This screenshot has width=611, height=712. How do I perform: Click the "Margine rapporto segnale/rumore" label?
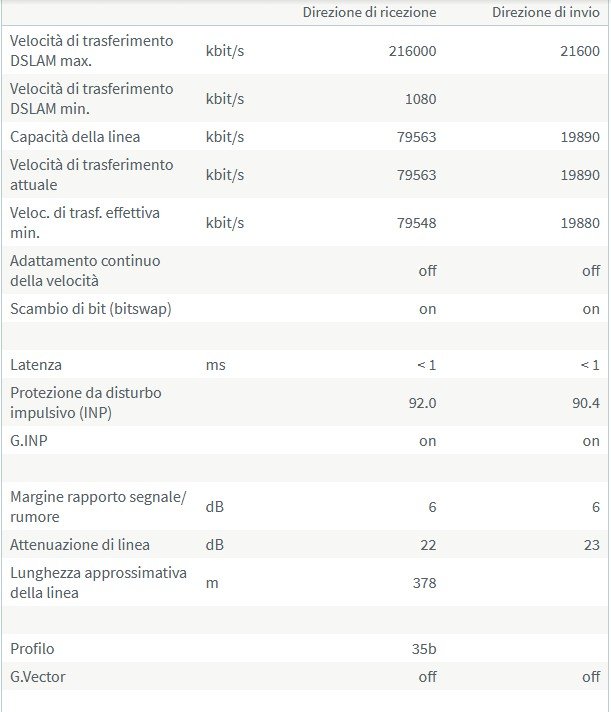click(98, 507)
